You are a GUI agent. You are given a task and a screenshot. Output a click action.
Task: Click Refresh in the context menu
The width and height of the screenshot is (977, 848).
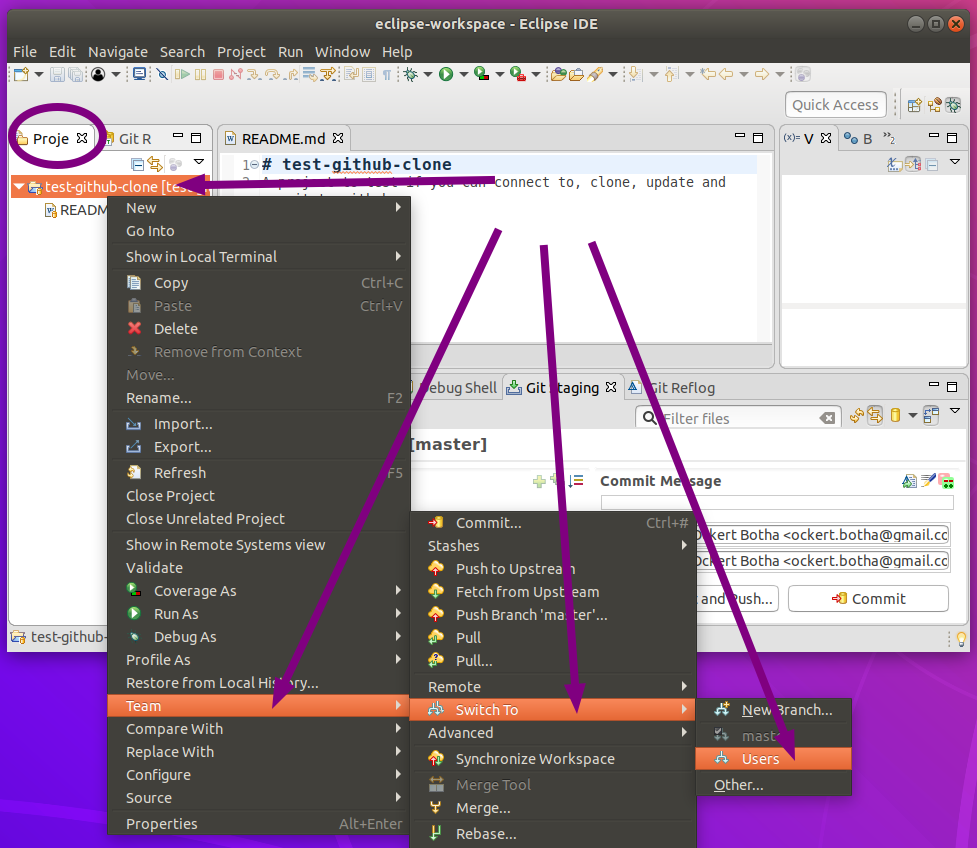259,473
